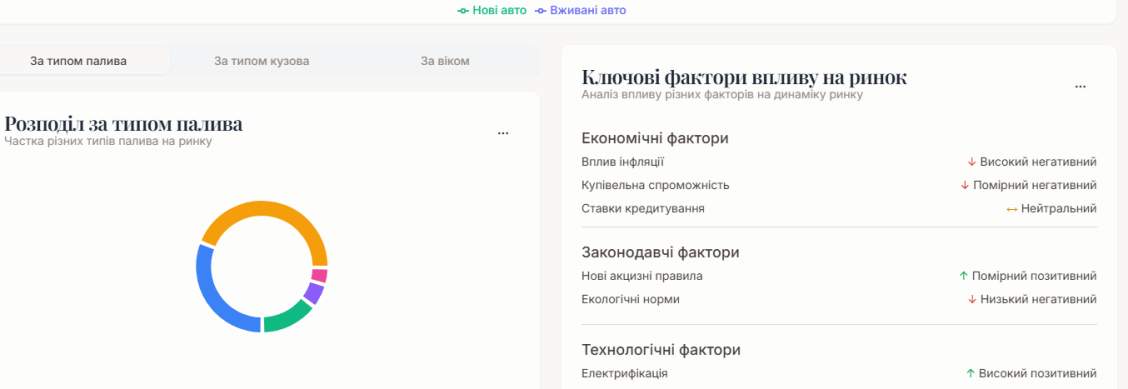The image size is (1128, 389).
Task: Open options menu for Ключові фактори впливу
Action: click(x=1080, y=86)
